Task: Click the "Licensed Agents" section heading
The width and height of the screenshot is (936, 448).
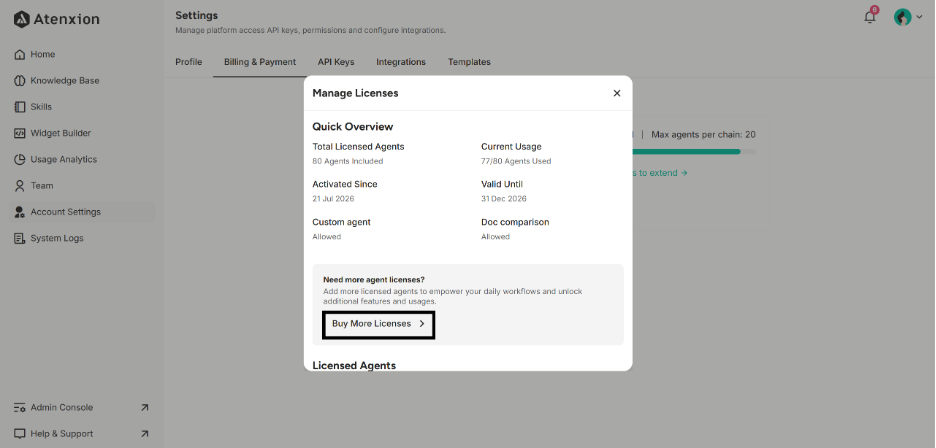Action: (x=354, y=365)
